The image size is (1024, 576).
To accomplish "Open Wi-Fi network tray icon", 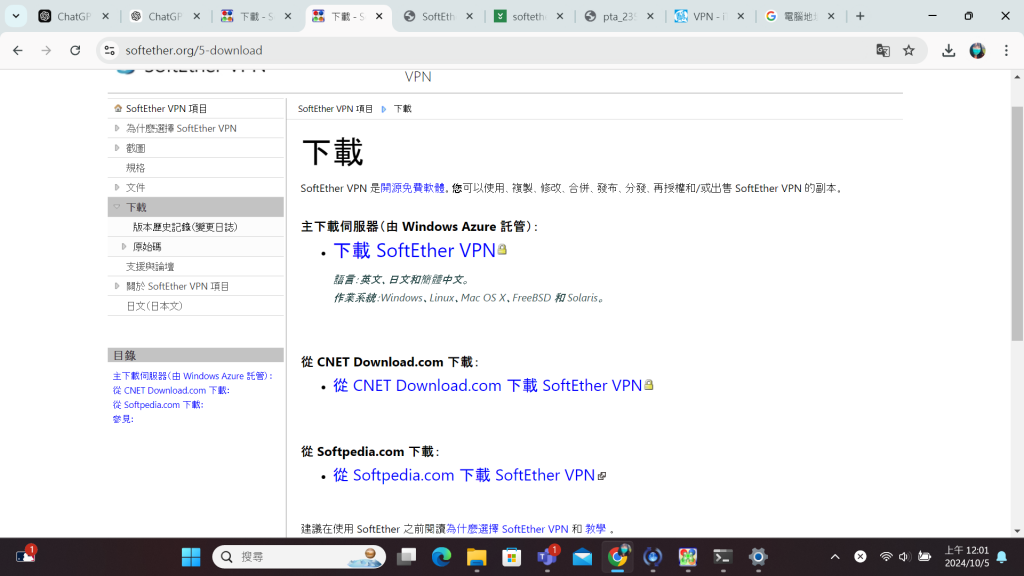I will 886,557.
